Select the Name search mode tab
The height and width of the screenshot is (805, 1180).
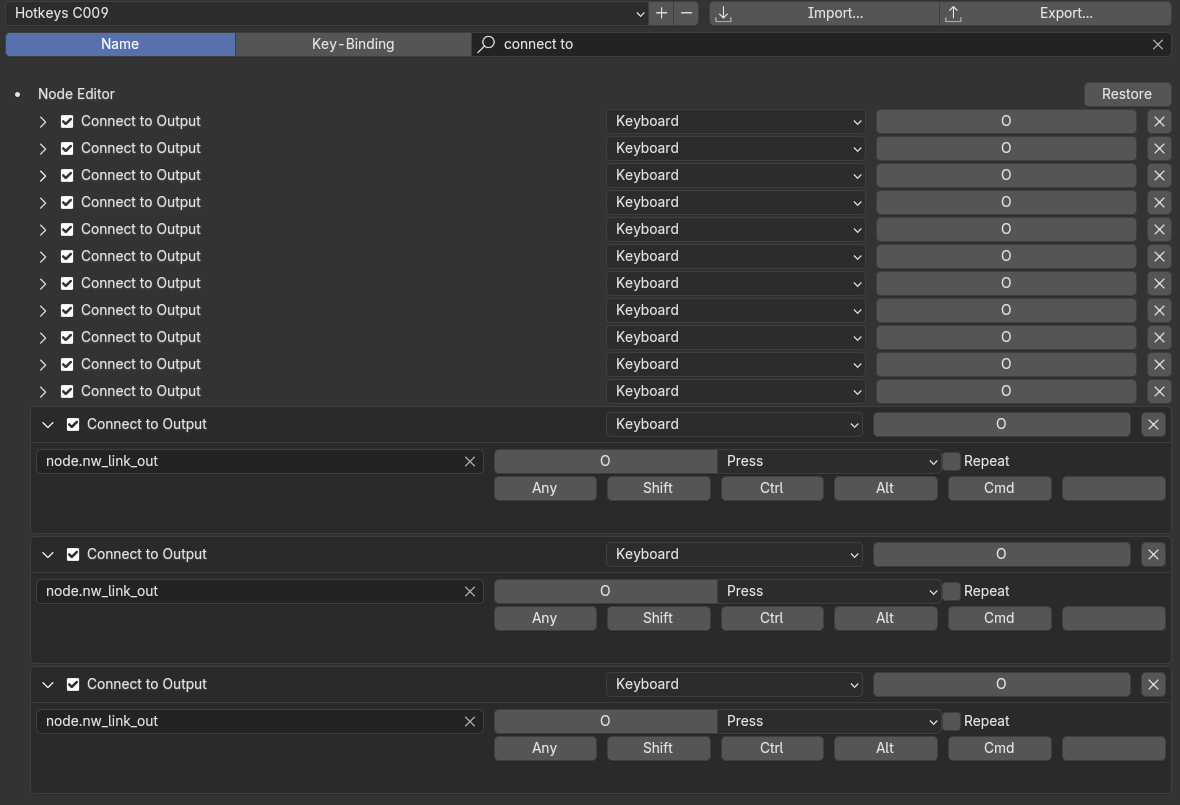coord(120,44)
